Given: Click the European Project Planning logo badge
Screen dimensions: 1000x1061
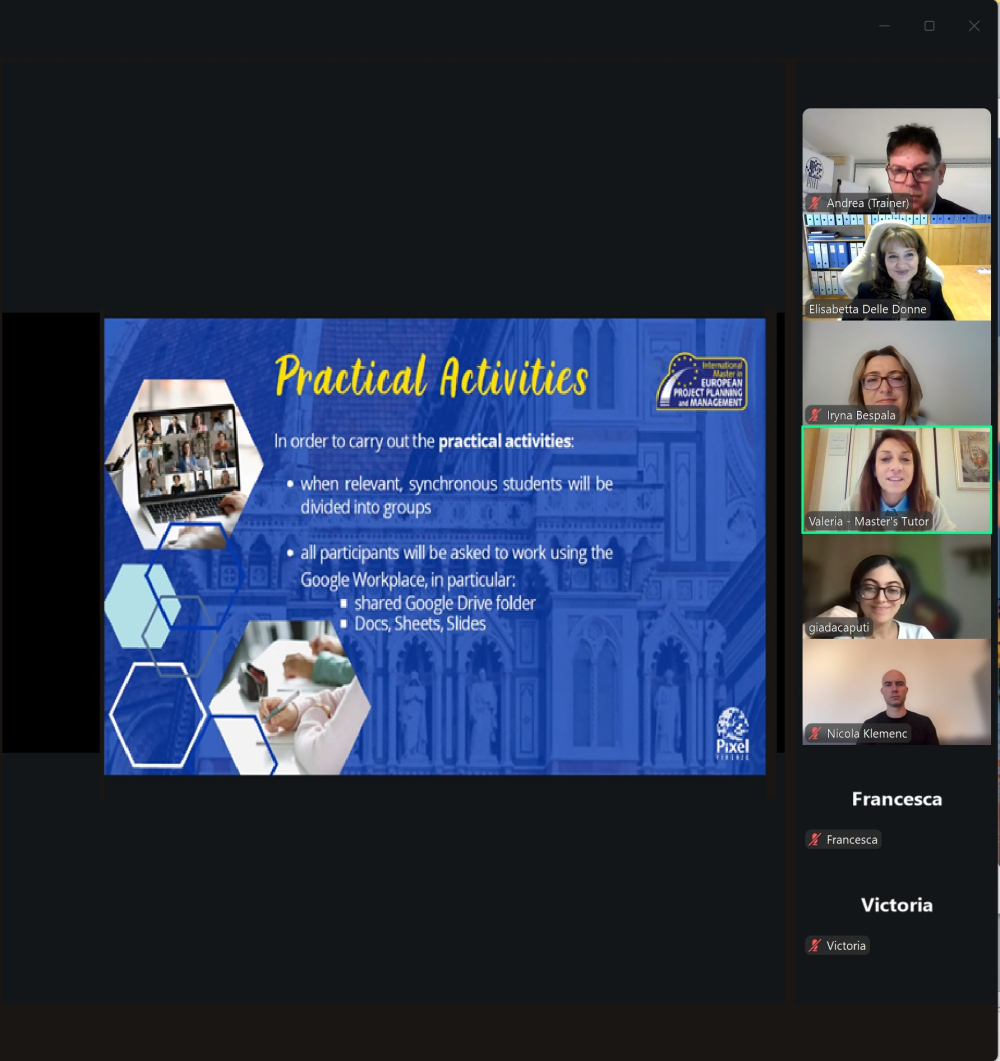Looking at the screenshot, I should pos(701,382).
